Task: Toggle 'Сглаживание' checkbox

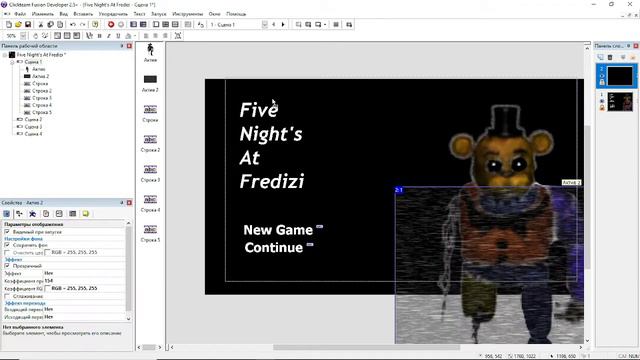Action: coord(7,296)
